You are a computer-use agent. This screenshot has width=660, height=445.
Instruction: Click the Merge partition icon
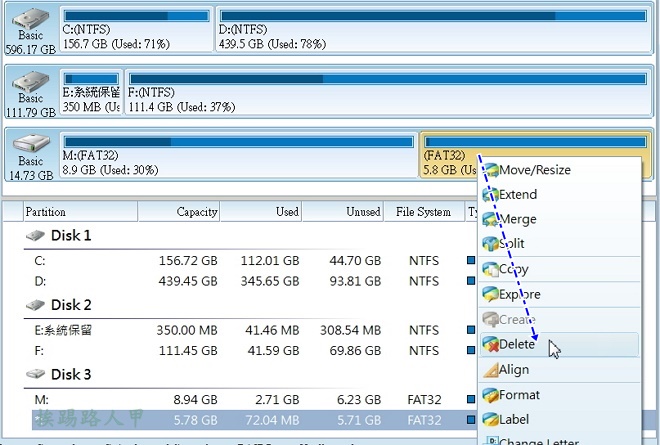(x=490, y=219)
